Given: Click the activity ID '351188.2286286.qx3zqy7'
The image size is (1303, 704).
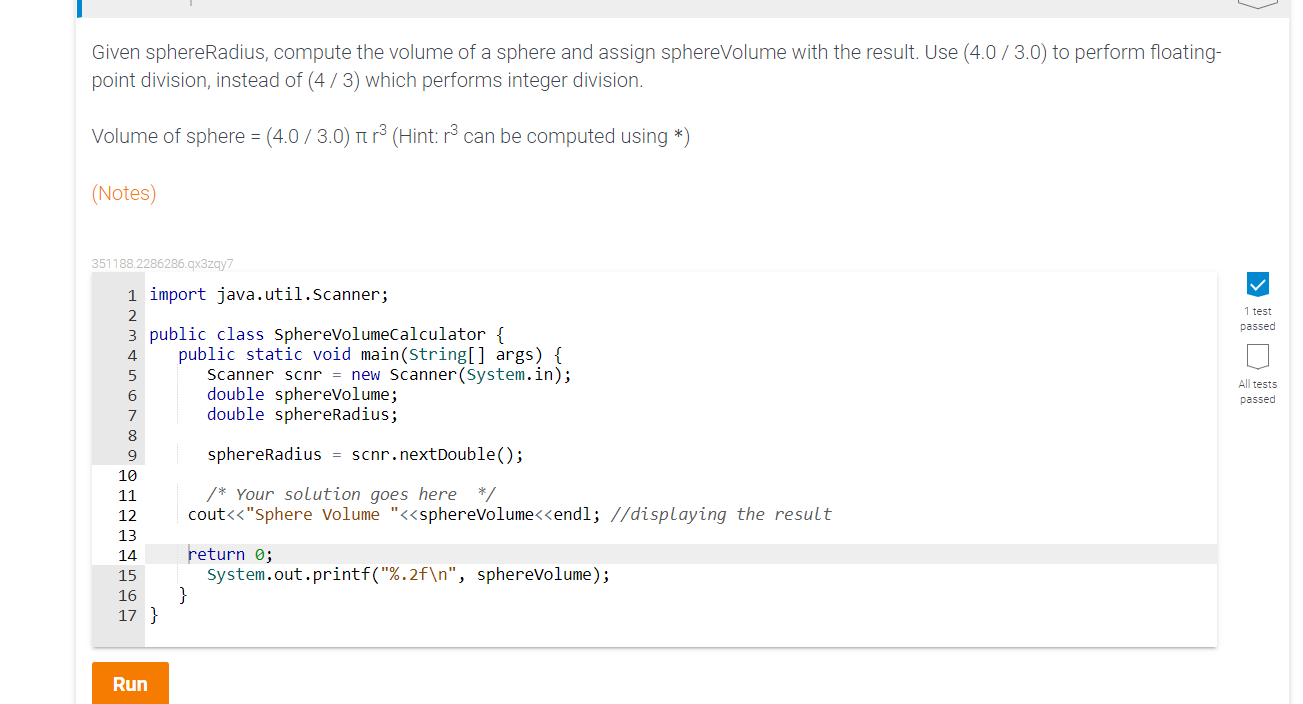Looking at the screenshot, I should coord(162,263).
